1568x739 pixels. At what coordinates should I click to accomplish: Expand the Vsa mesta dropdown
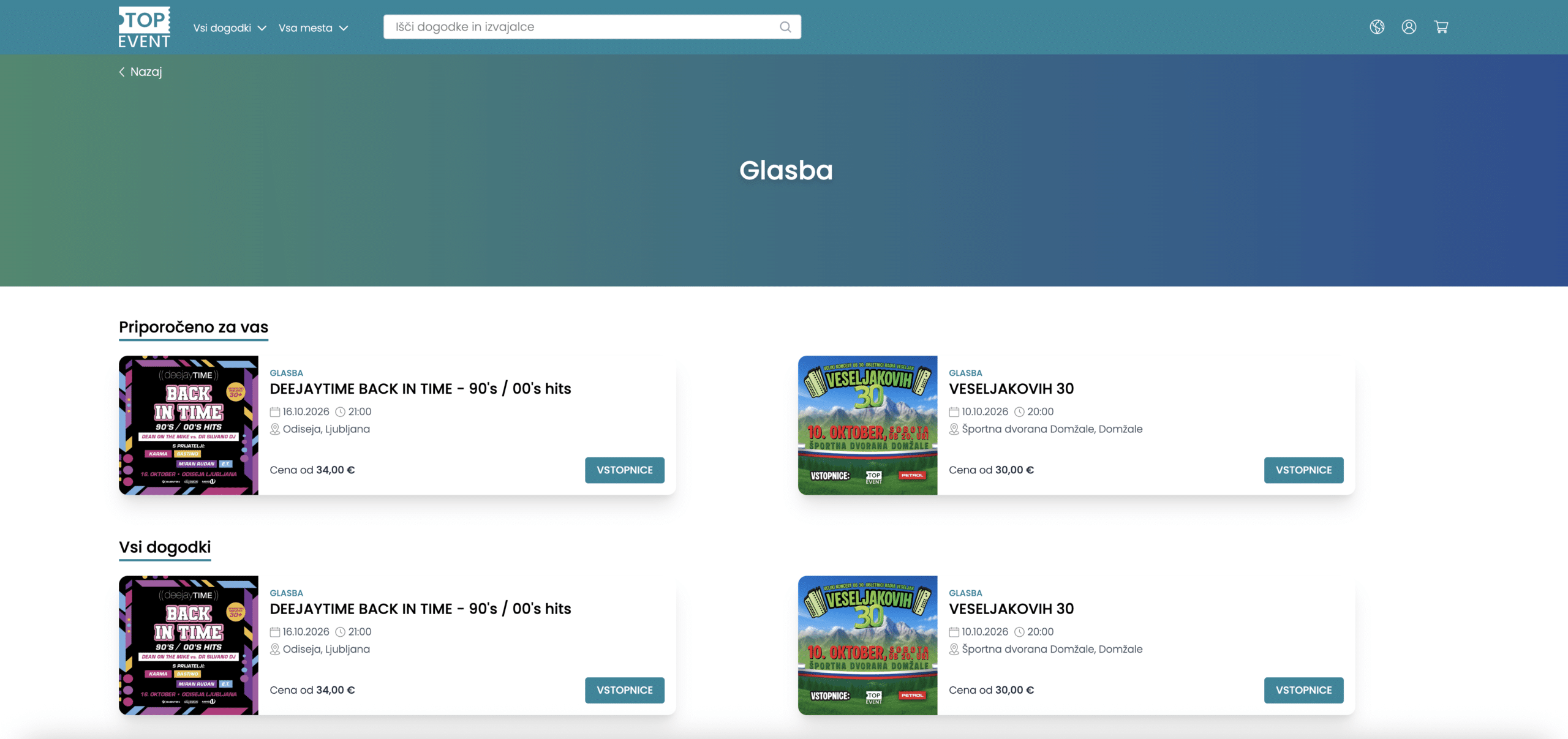(314, 28)
